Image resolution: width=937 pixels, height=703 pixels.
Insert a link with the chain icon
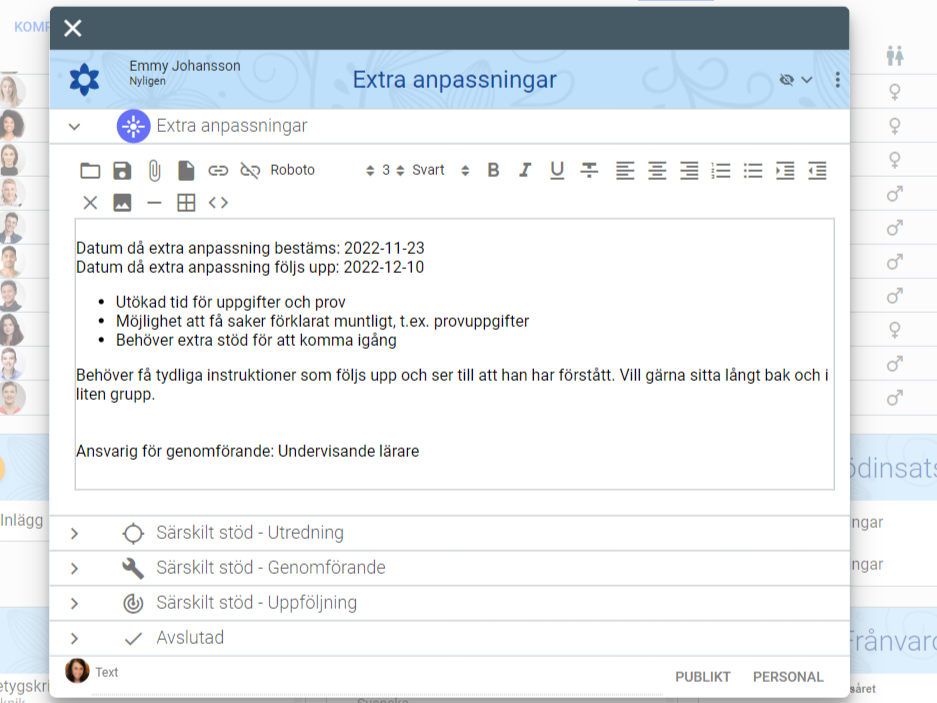pyautogui.click(x=218, y=171)
